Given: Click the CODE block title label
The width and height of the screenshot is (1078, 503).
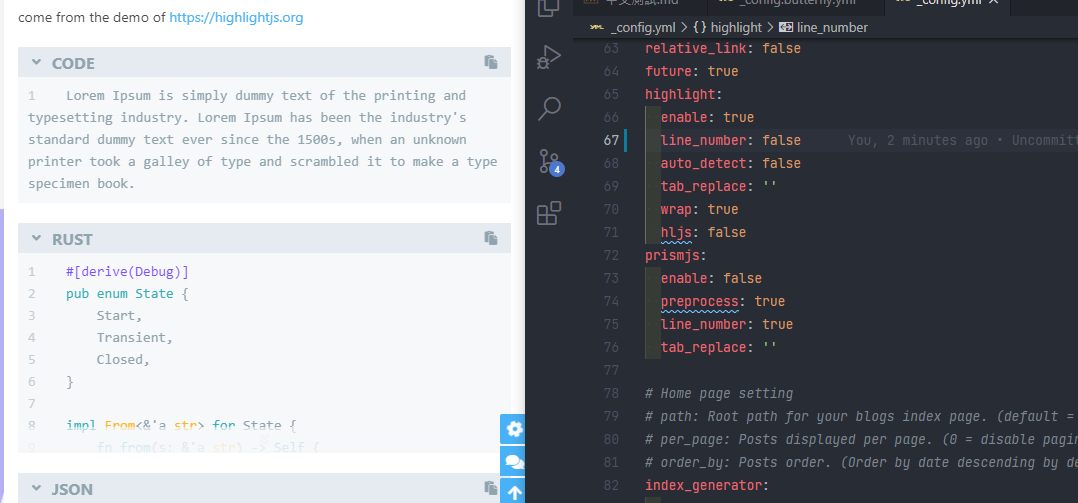Looking at the screenshot, I should coord(74,63).
